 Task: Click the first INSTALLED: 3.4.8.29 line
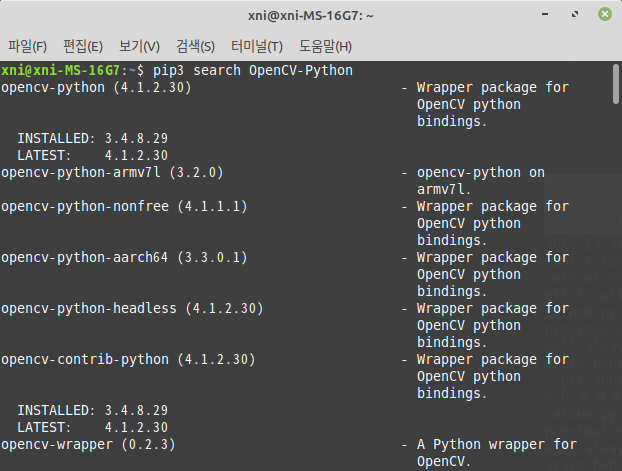92,138
